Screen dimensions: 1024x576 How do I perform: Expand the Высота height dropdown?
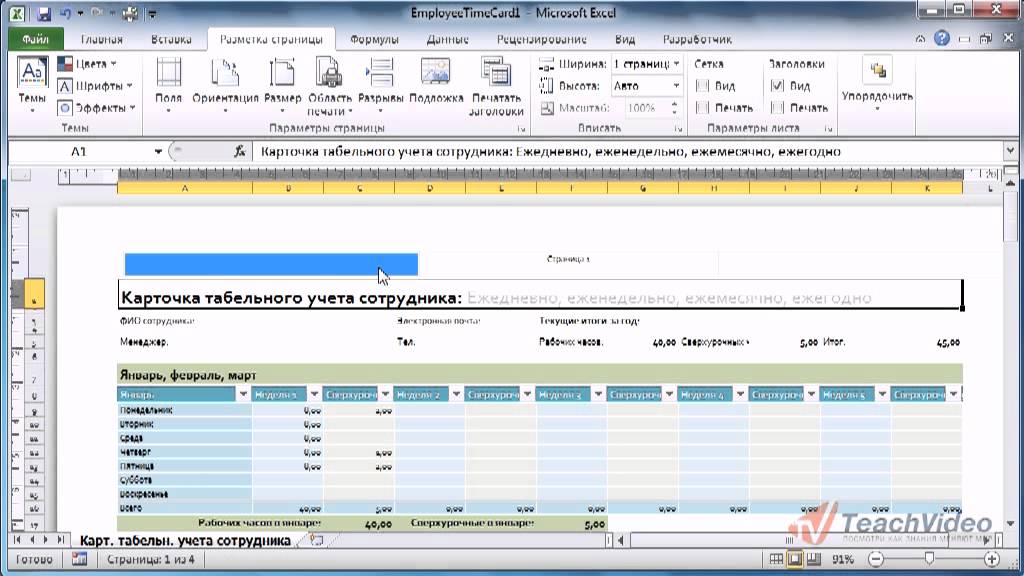[x=677, y=86]
